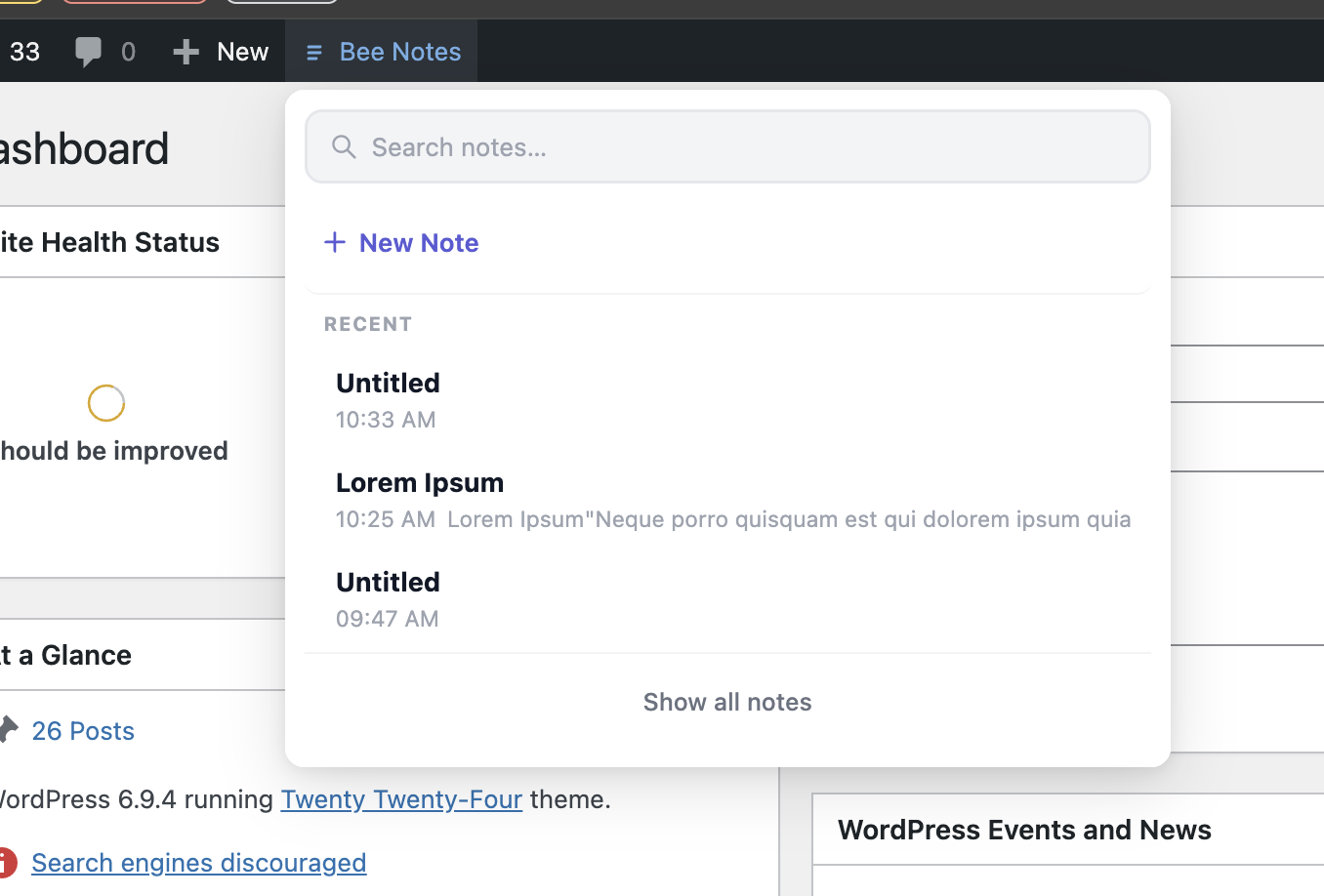Click the Site Health Status heading
The height and width of the screenshot is (896, 1324).
[109, 242]
